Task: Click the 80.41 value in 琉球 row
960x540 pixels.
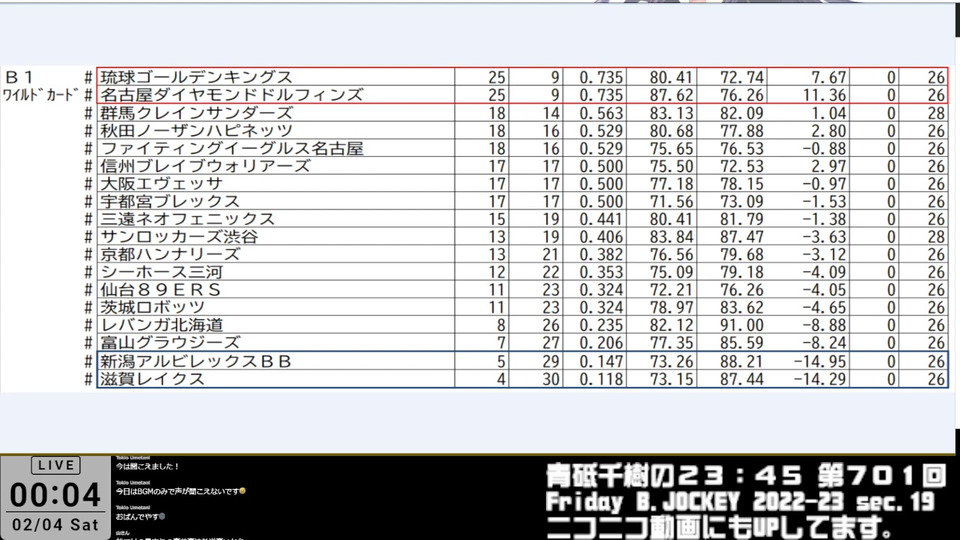Action: click(672, 78)
